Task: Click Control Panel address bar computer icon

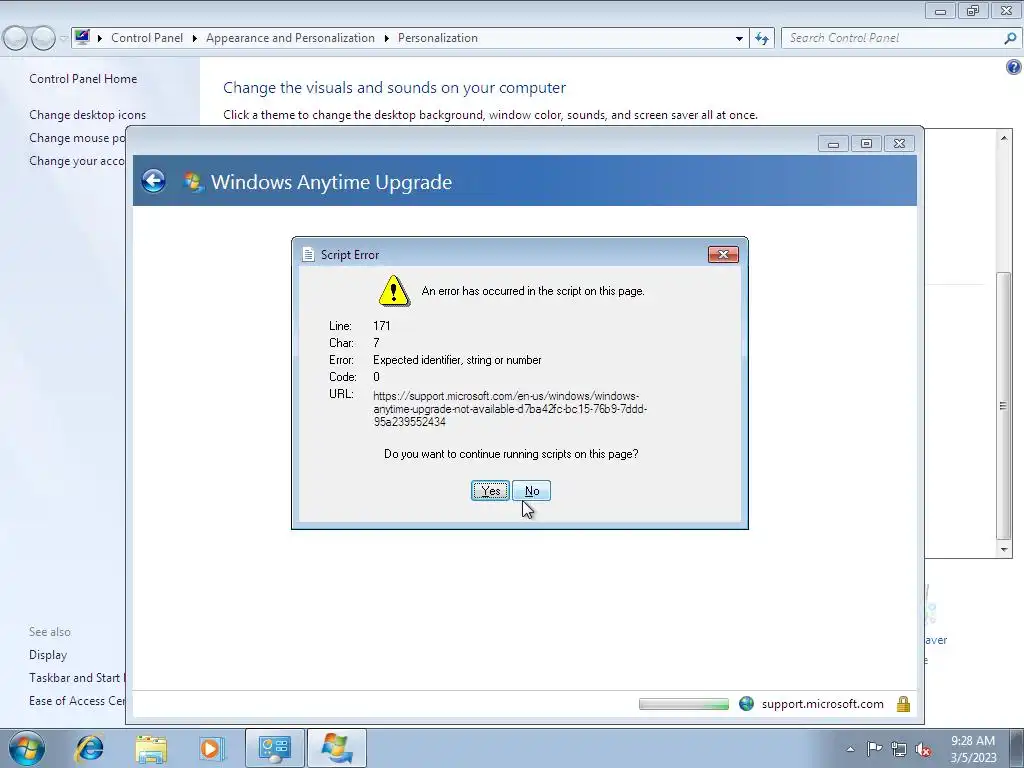Action: [x=82, y=37]
